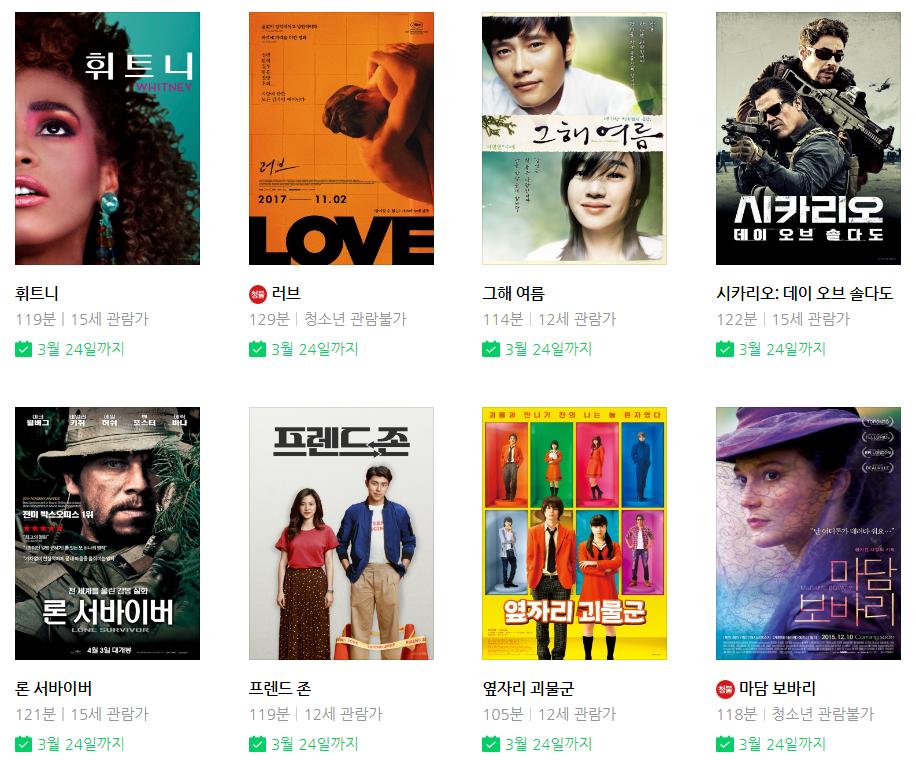Click the green calendar icon under 그해 여름

[491, 349]
